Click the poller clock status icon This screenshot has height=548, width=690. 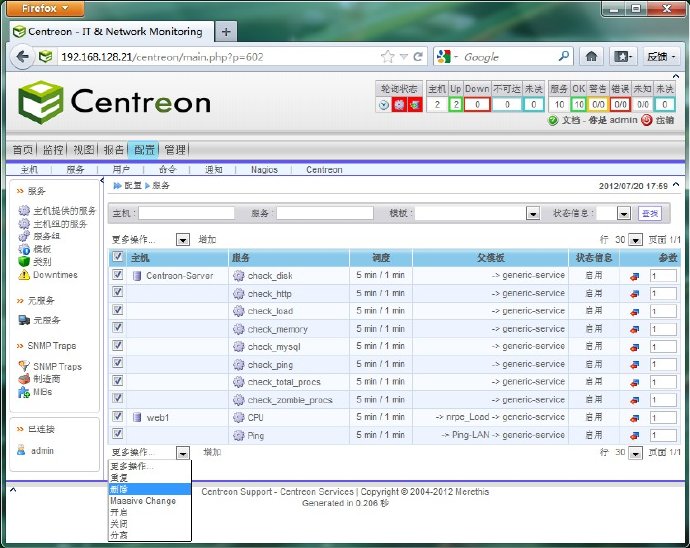pyautogui.click(x=384, y=105)
